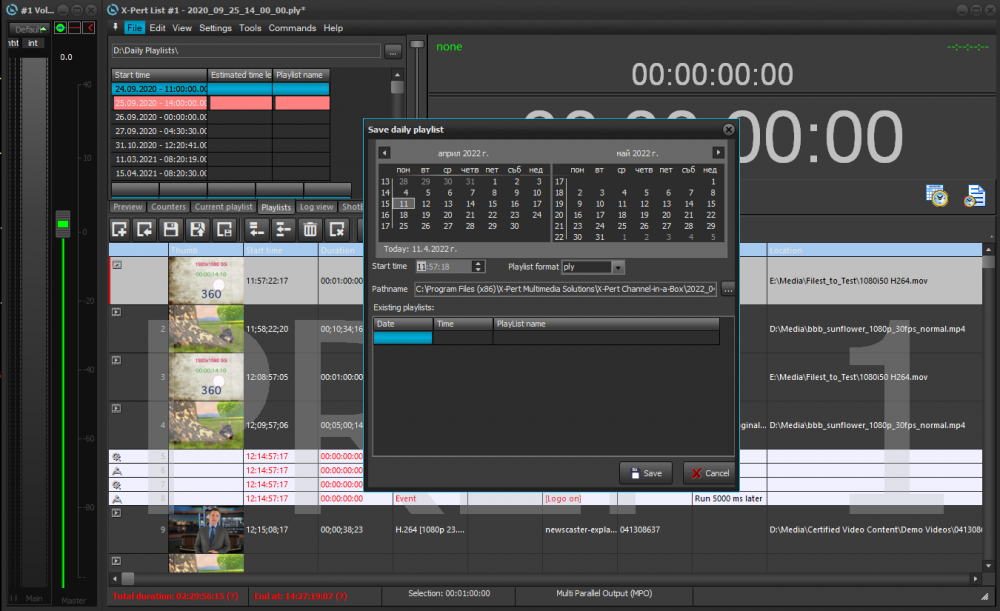Open the Playlist format dropdown
Screen dimensions: 1000x611
pos(618,267)
